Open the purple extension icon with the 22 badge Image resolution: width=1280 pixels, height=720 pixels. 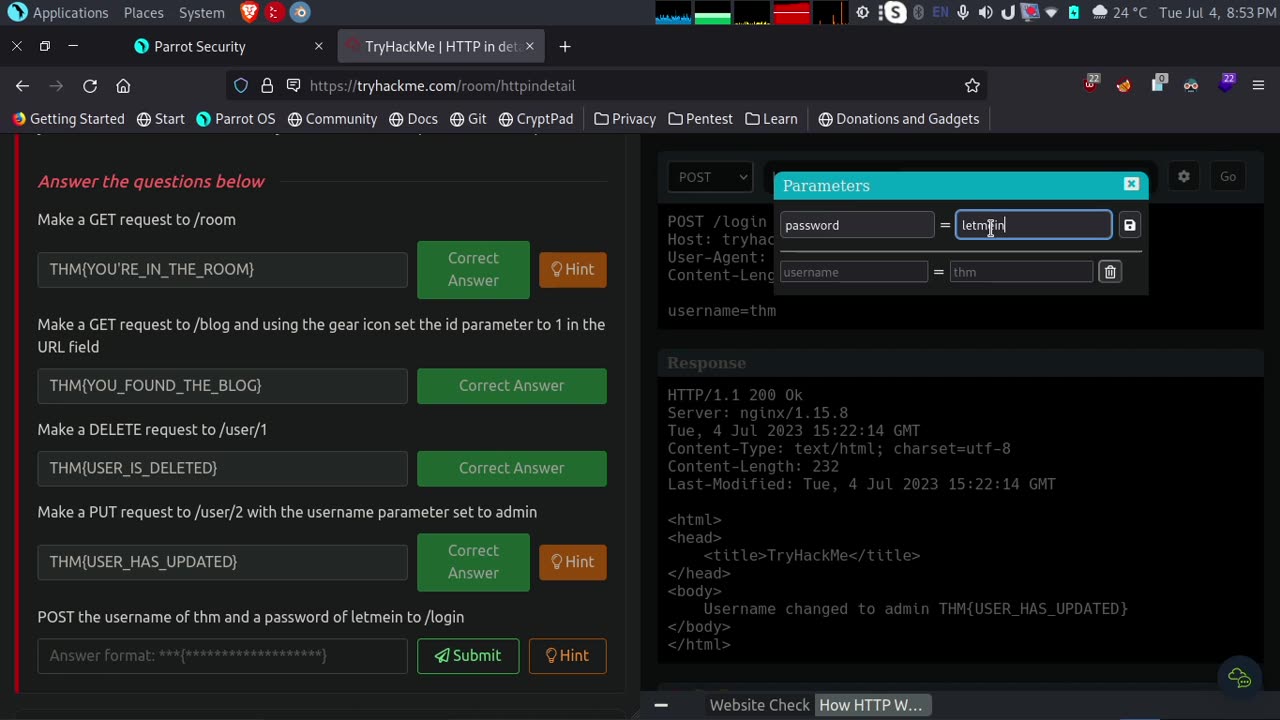(1226, 84)
